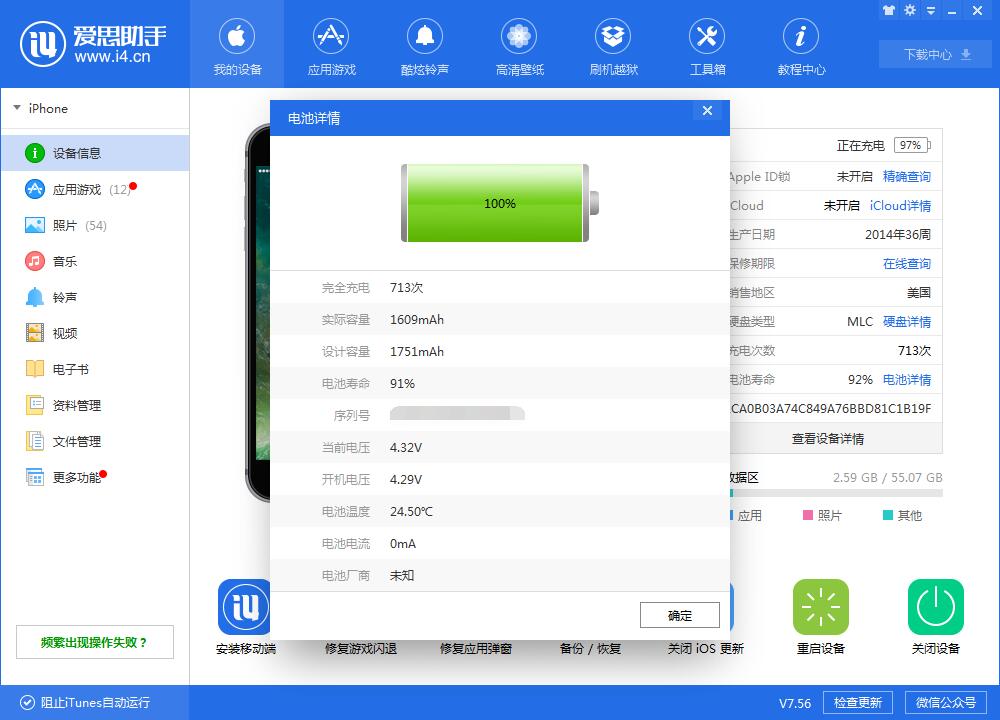Viewport: 1000px width, 720px height.
Task: Select 设备信息 in the sidebar
Action: click(x=68, y=153)
